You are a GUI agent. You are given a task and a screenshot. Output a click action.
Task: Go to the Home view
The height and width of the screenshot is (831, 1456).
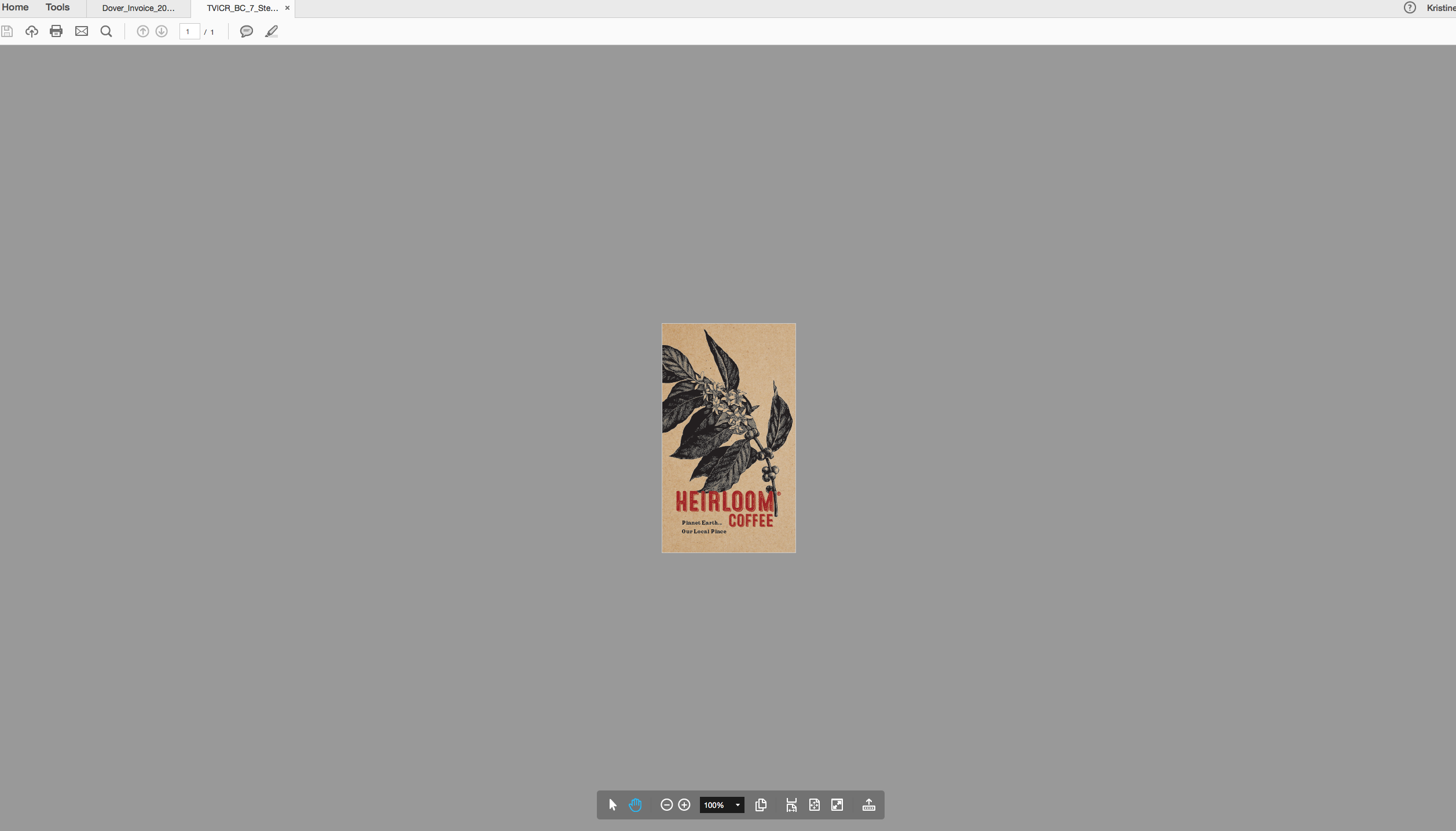pyautogui.click(x=16, y=8)
